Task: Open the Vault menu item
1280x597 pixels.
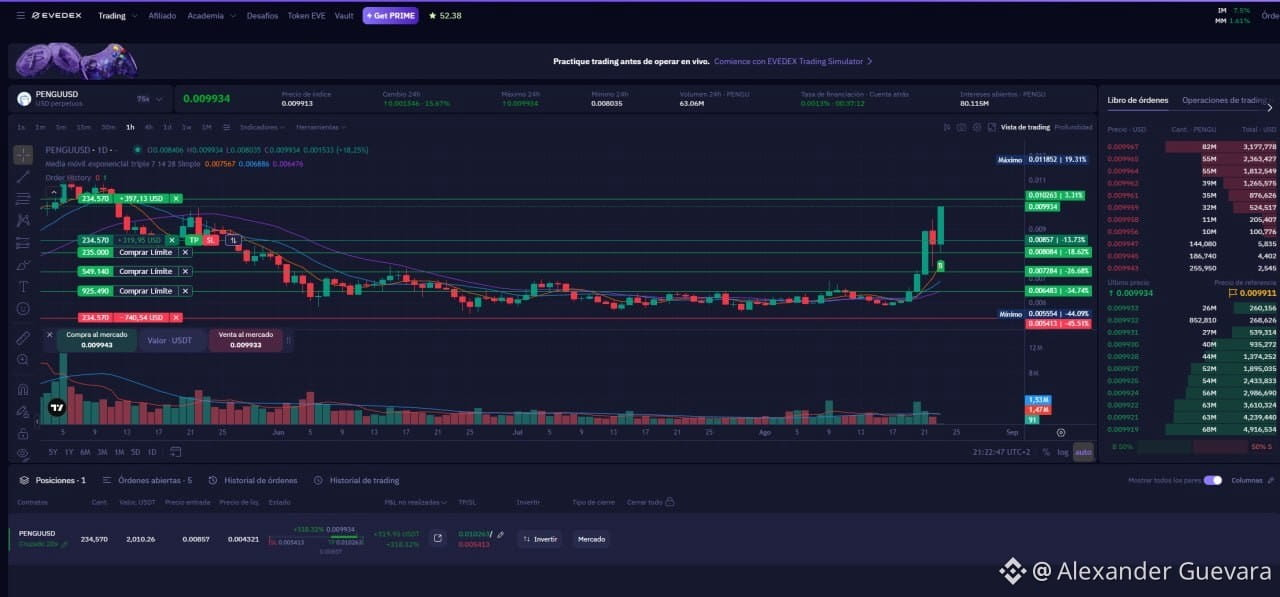Action: click(344, 16)
